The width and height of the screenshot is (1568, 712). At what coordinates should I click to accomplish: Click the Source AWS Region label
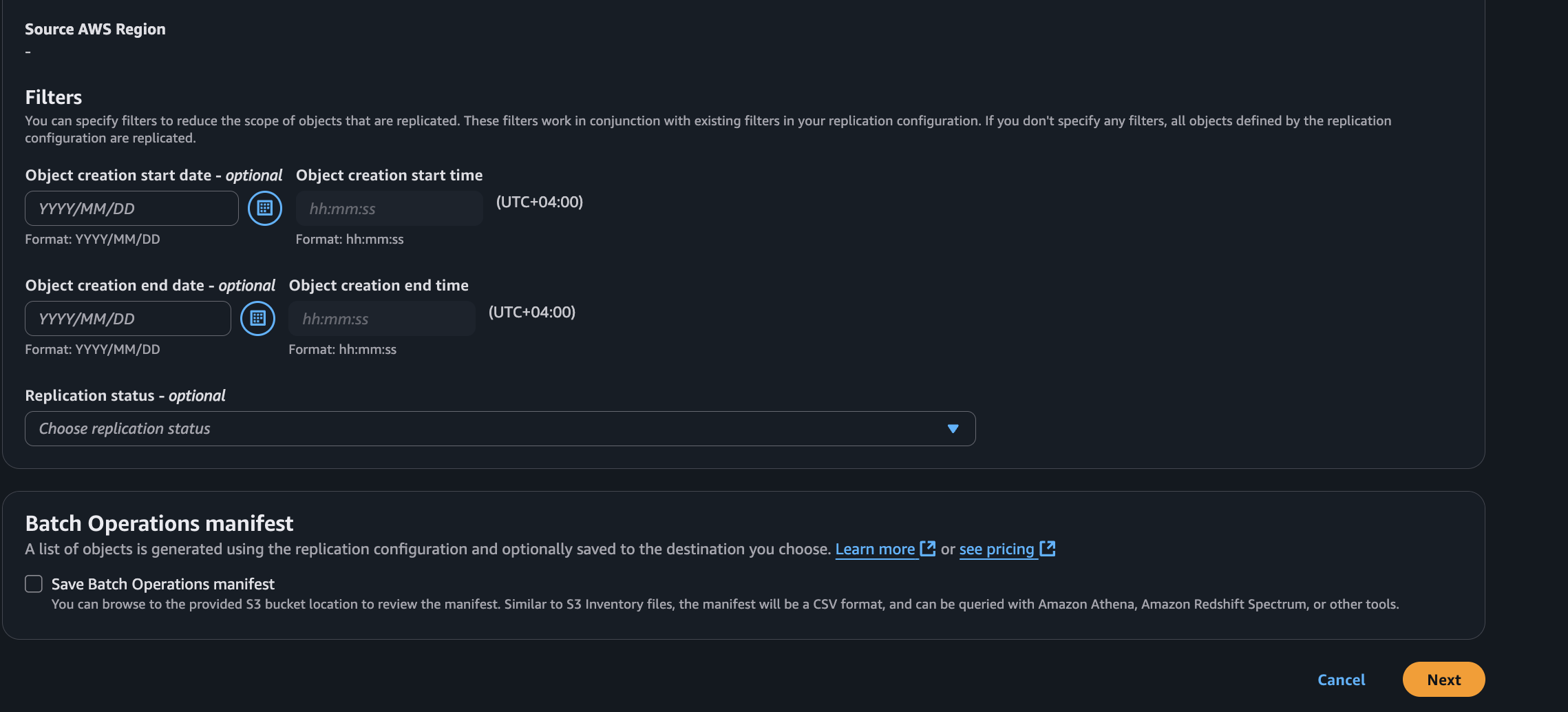tap(95, 29)
